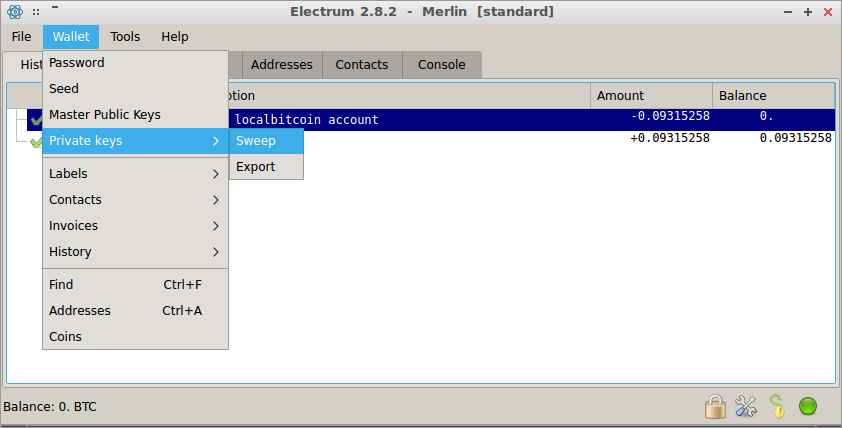
Task: Sort by the Amount column header
Action: pos(651,96)
